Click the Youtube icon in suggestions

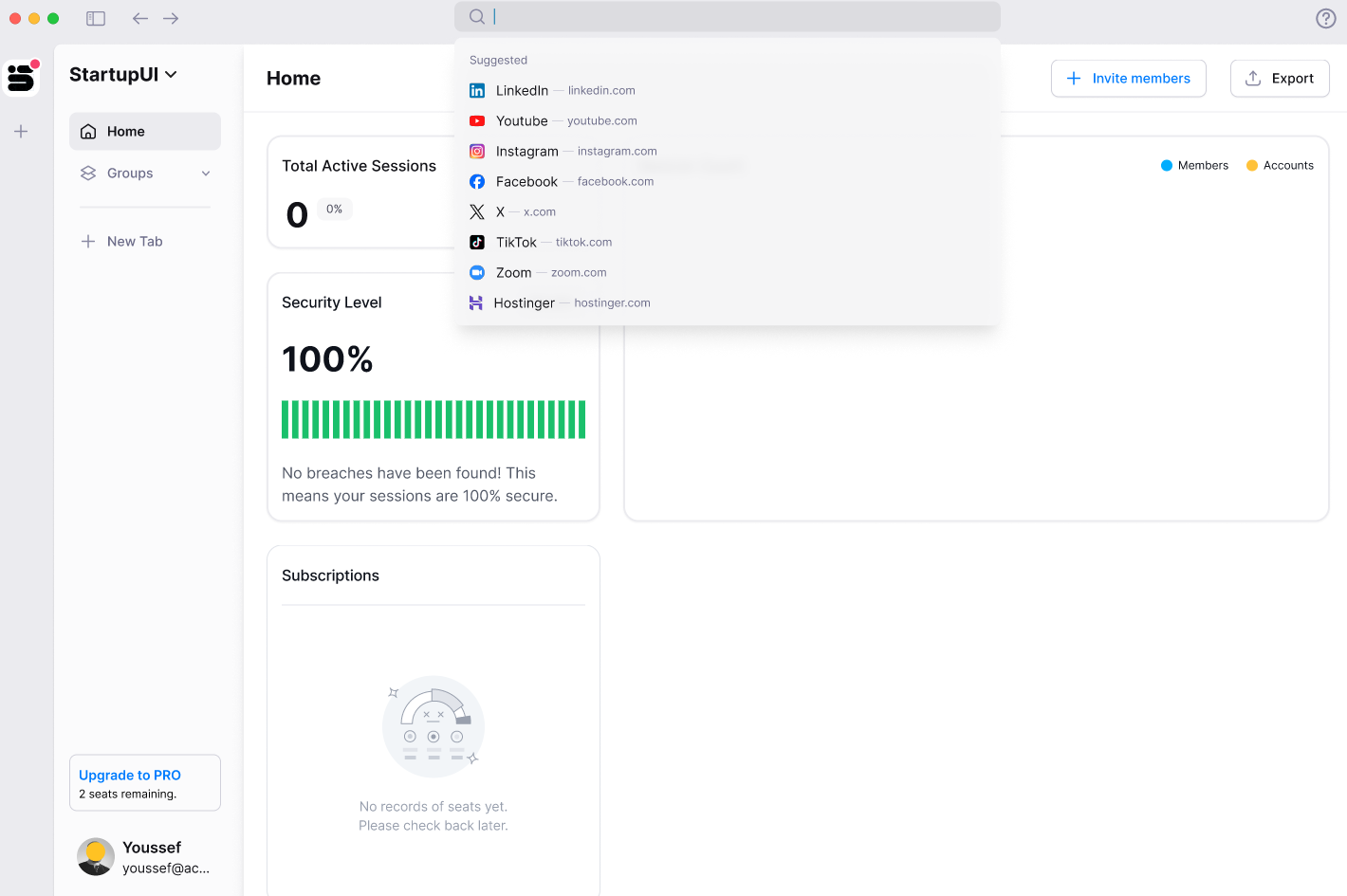[x=477, y=120]
